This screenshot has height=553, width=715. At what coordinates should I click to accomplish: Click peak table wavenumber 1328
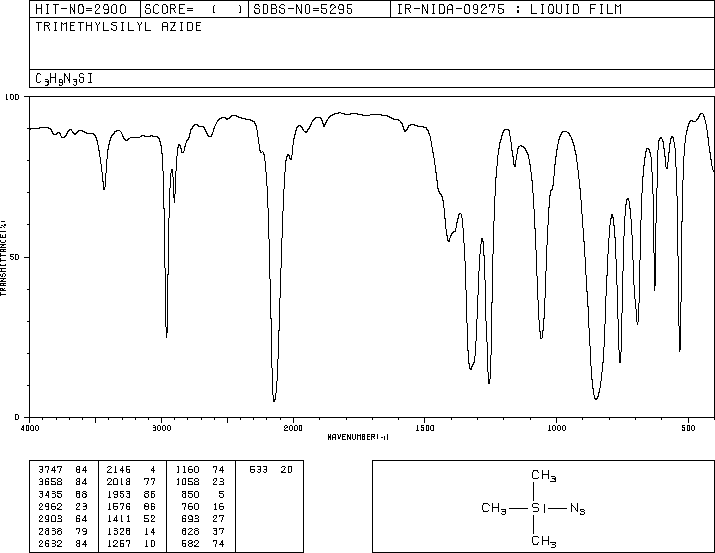click(x=119, y=531)
